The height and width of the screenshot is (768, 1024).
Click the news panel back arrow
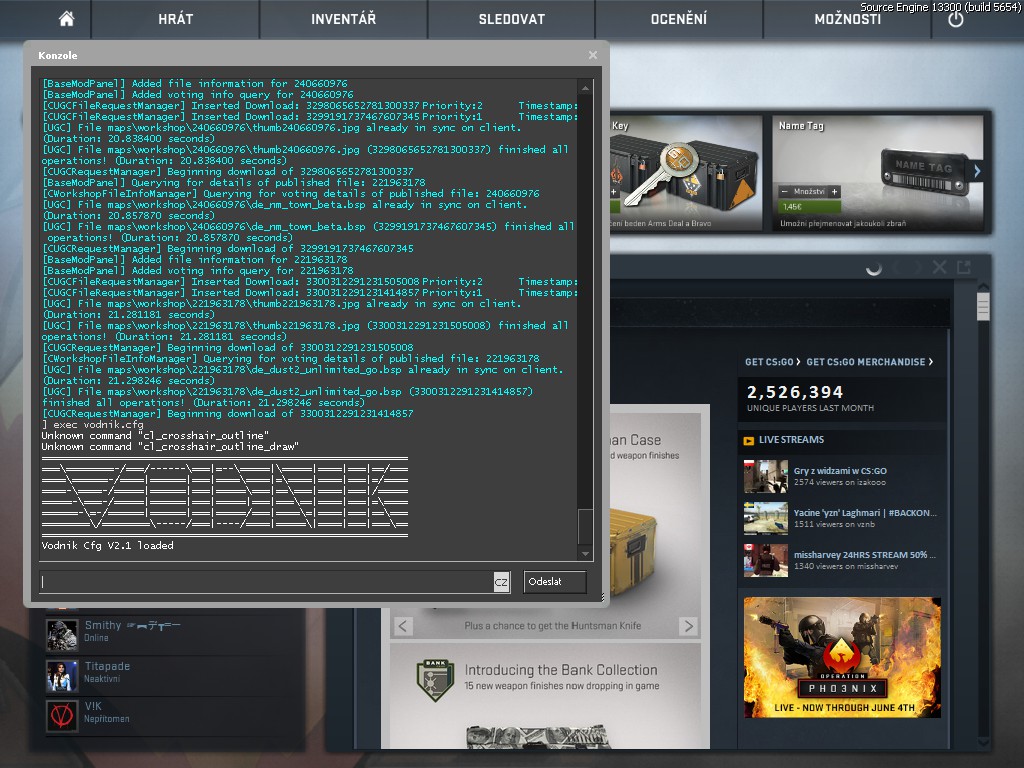click(897, 267)
